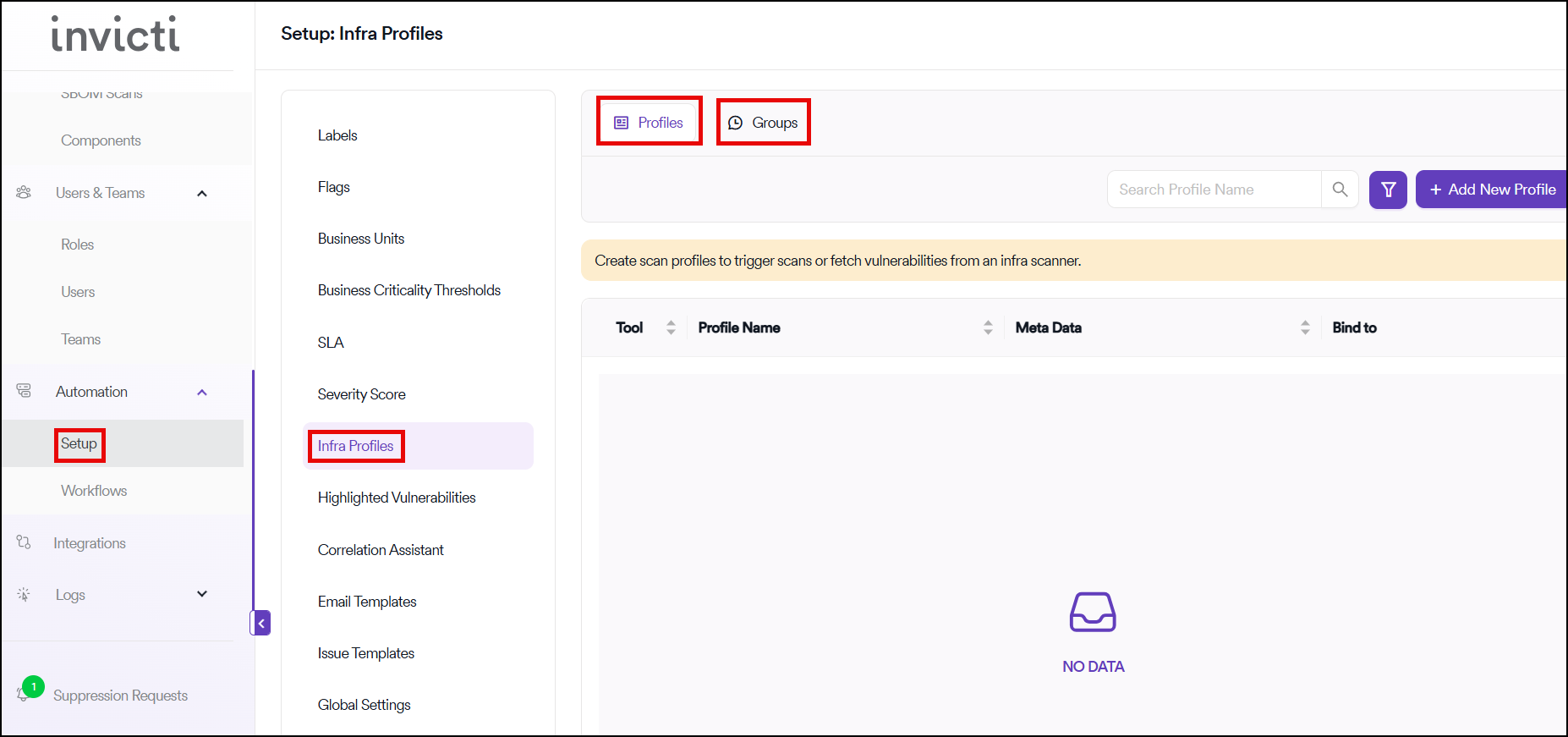This screenshot has height=737, width=1568.
Task: Open Workflows in the sidebar
Action: (x=94, y=491)
